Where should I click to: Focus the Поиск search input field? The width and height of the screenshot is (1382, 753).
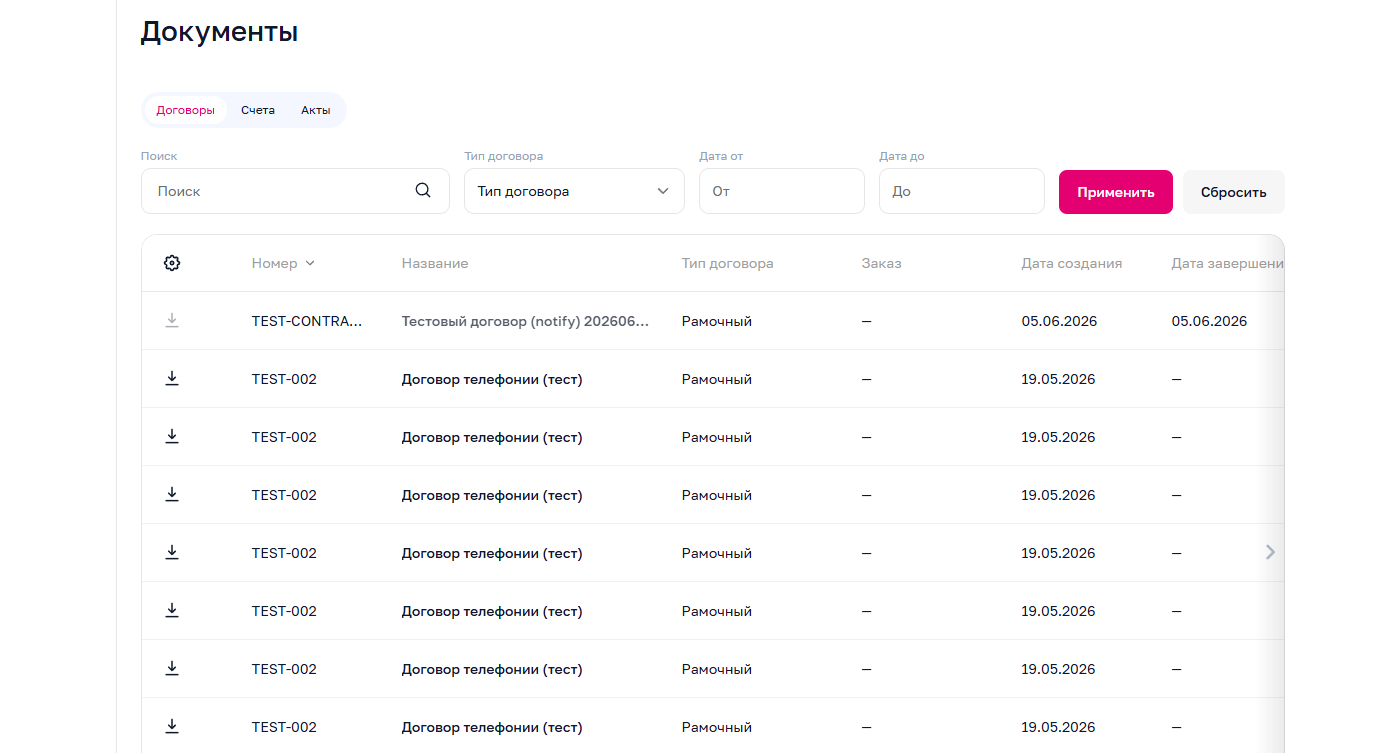(295, 191)
